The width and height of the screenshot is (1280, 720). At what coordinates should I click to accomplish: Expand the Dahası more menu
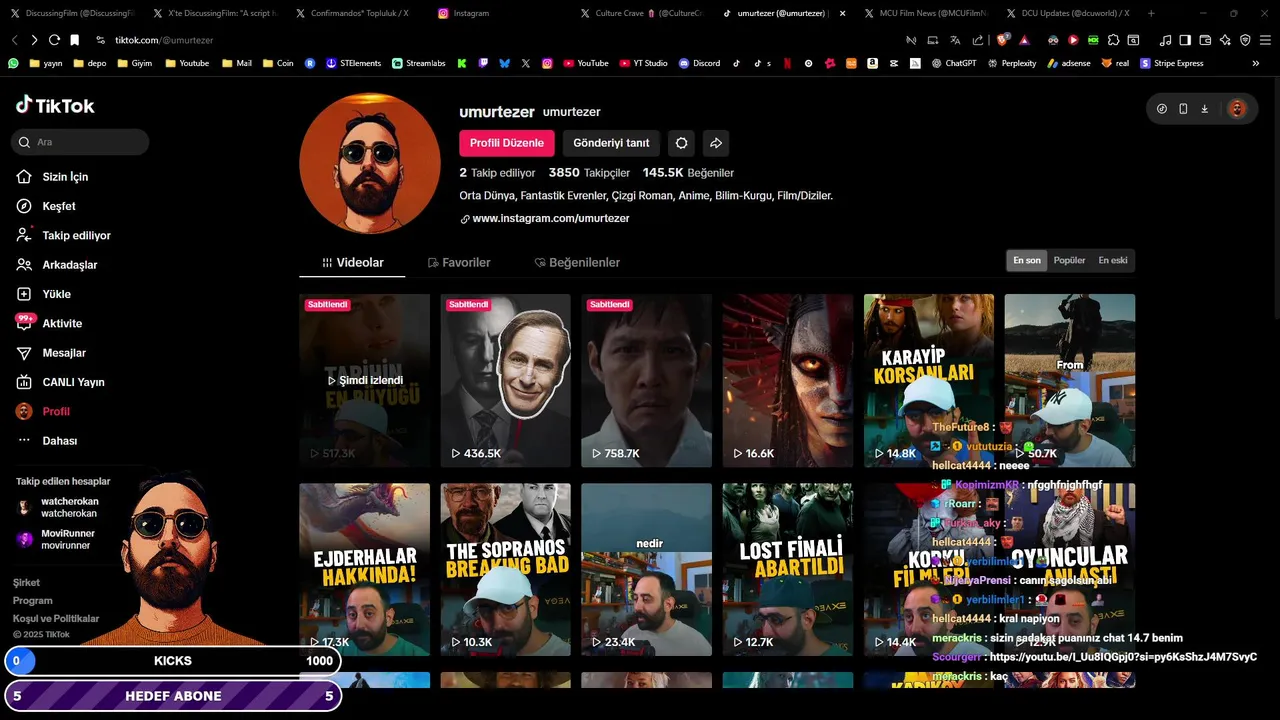click(x=47, y=441)
